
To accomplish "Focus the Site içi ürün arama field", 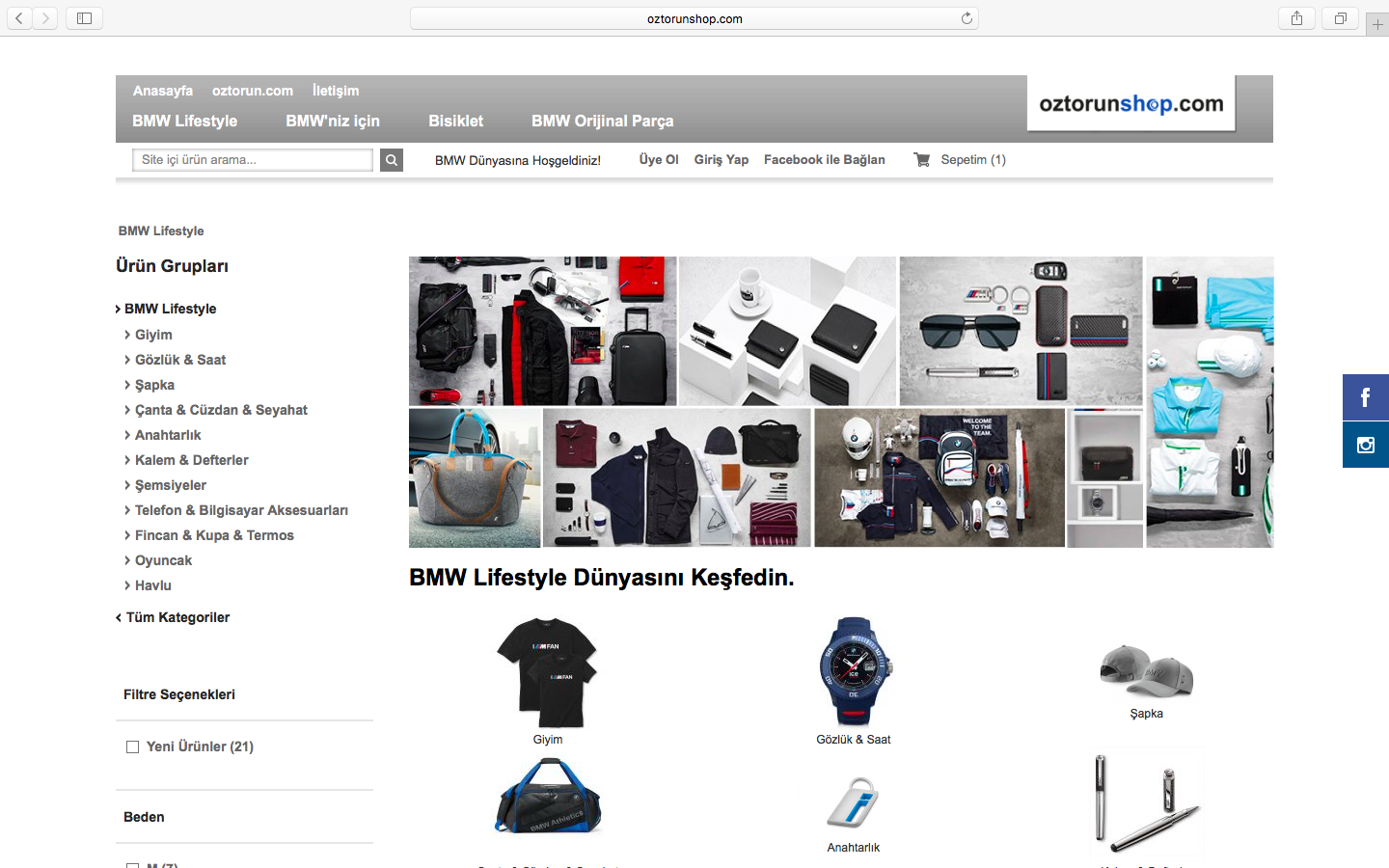I will point(253,160).
